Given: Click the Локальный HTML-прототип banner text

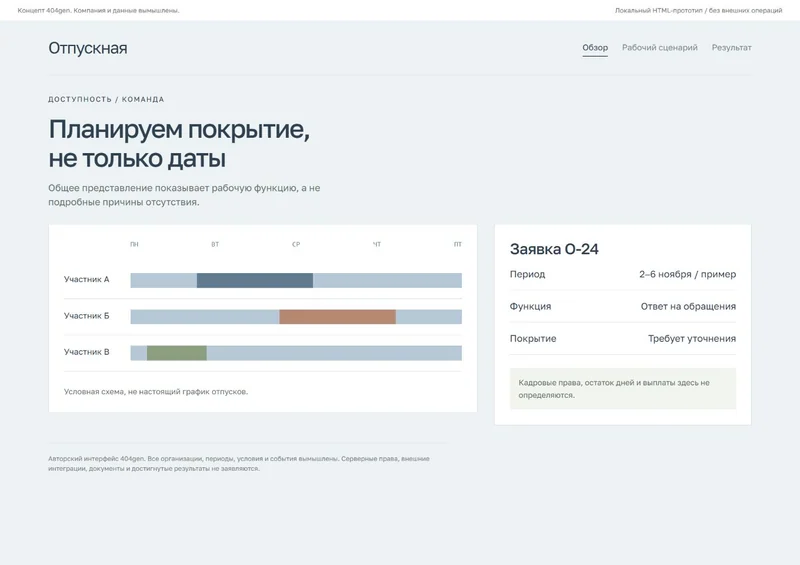Looking at the screenshot, I should (698, 10).
